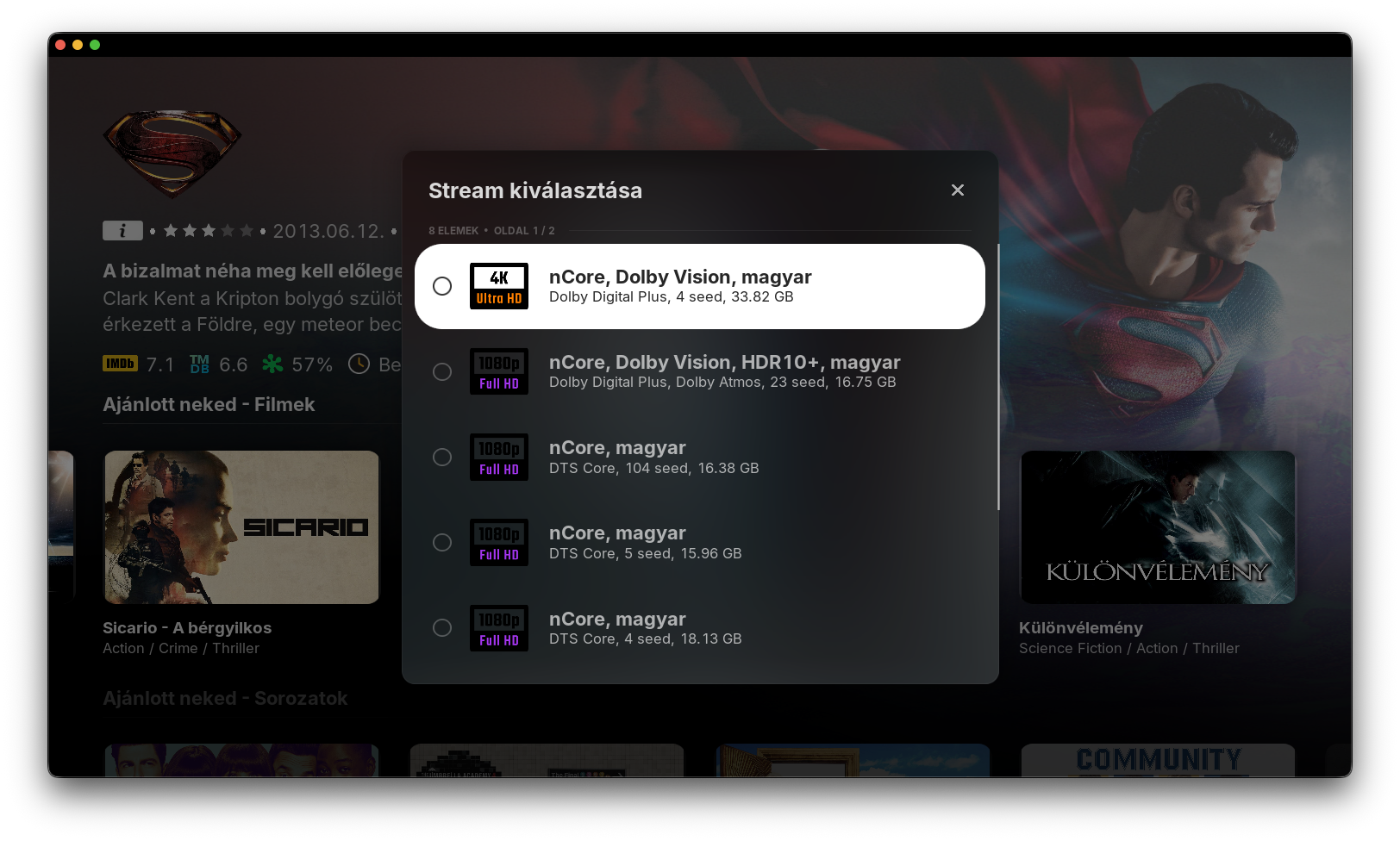Image resolution: width=1400 pixels, height=841 pixels.
Task: Open the Sicario movie thumbnail
Action: click(241, 526)
